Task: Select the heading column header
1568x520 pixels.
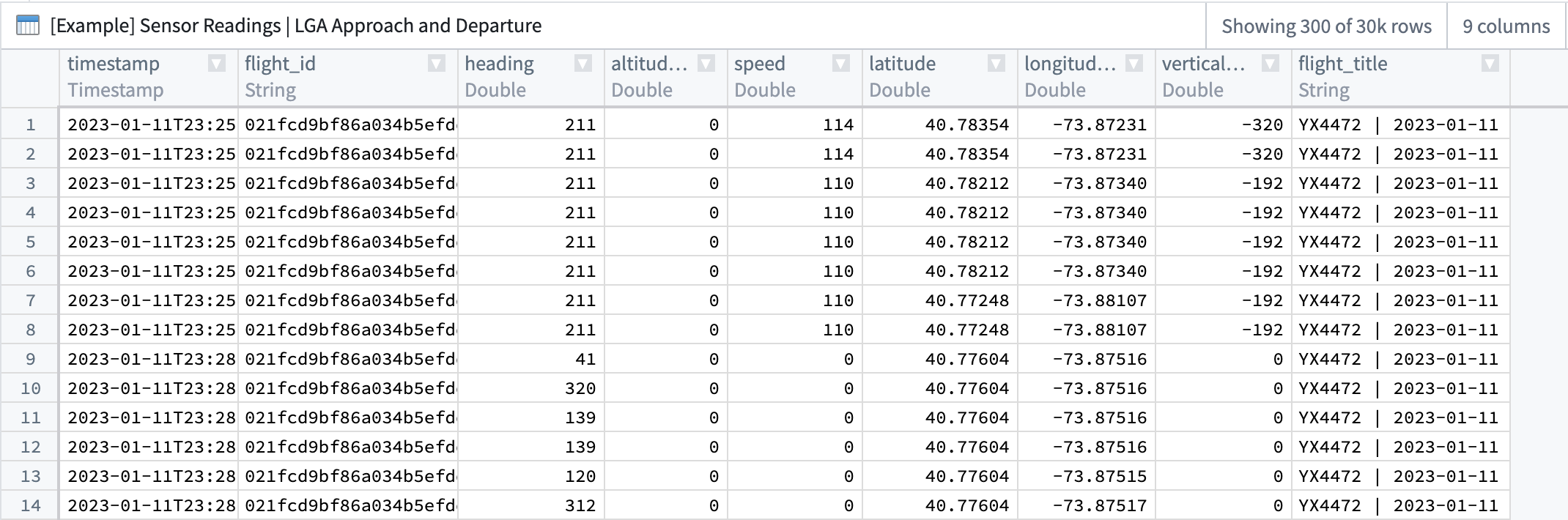Action: (531, 77)
